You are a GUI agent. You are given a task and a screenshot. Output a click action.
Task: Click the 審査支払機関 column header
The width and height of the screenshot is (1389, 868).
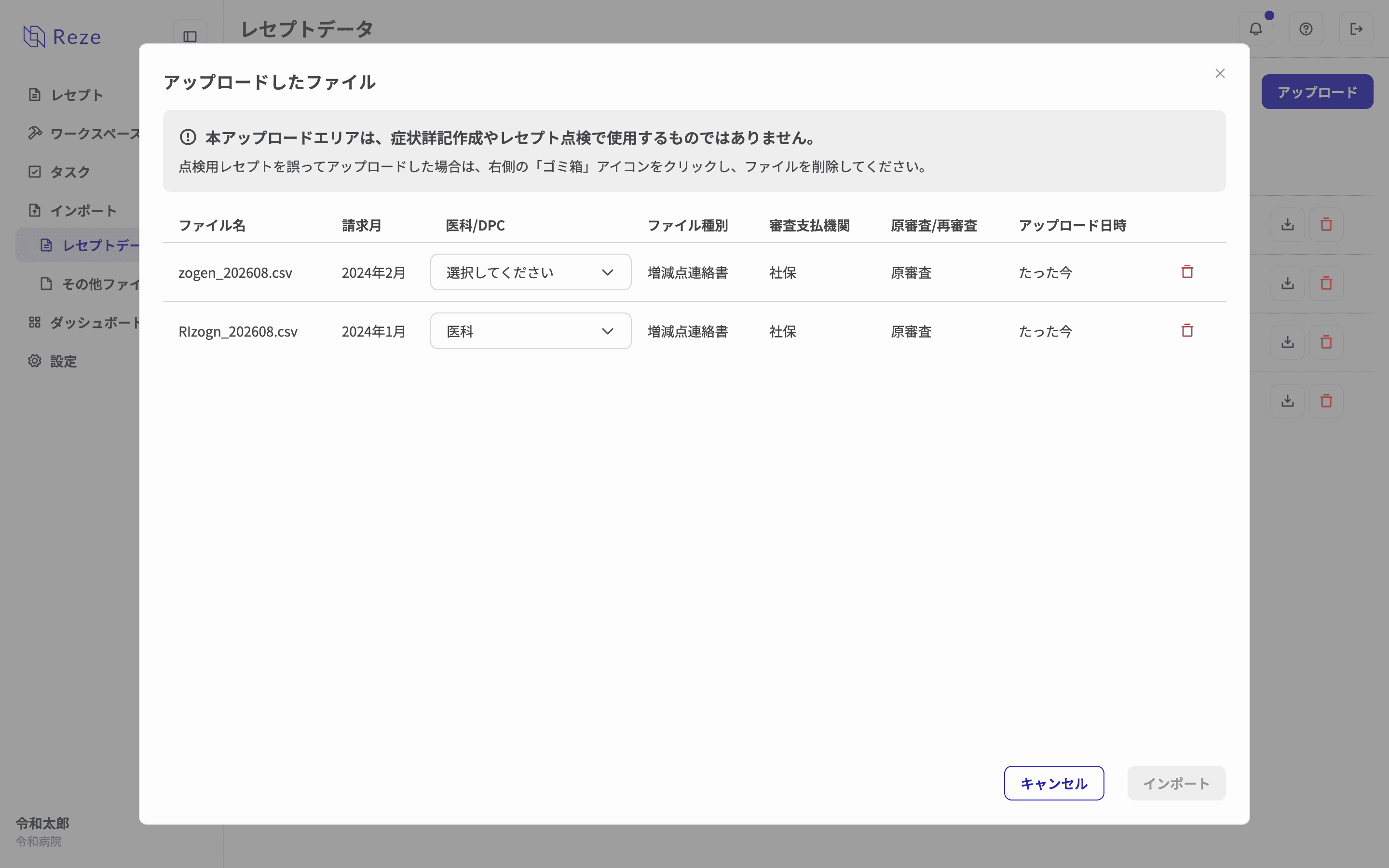click(x=809, y=226)
